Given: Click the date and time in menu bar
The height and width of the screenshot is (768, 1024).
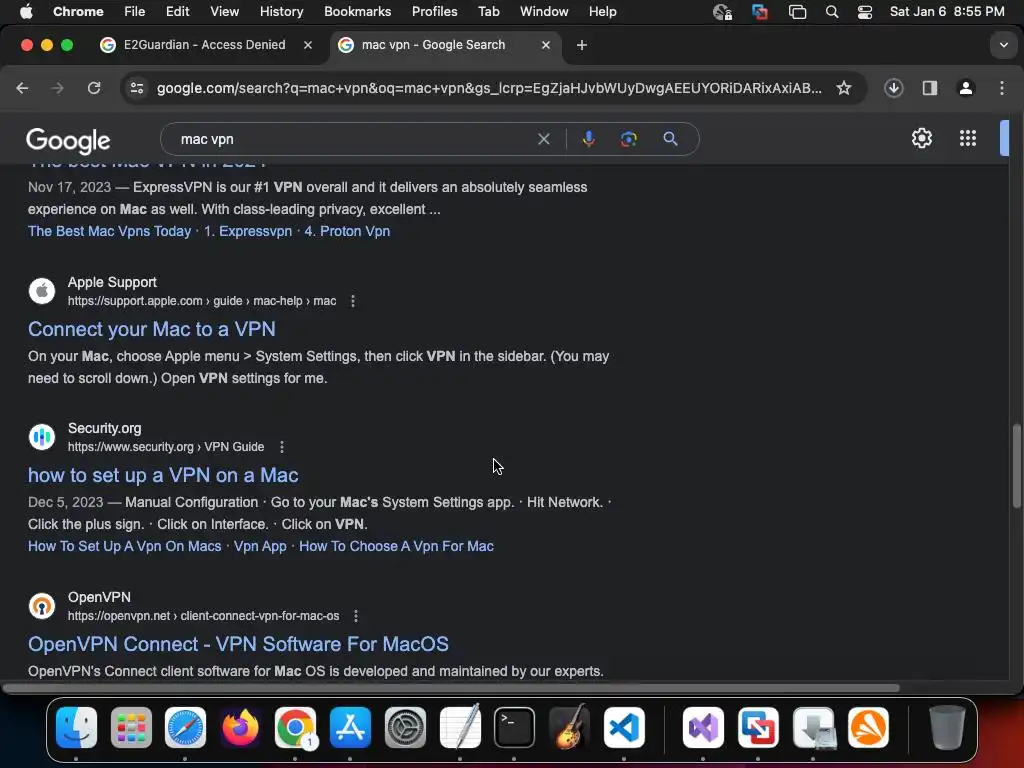Looking at the screenshot, I should [x=947, y=12].
